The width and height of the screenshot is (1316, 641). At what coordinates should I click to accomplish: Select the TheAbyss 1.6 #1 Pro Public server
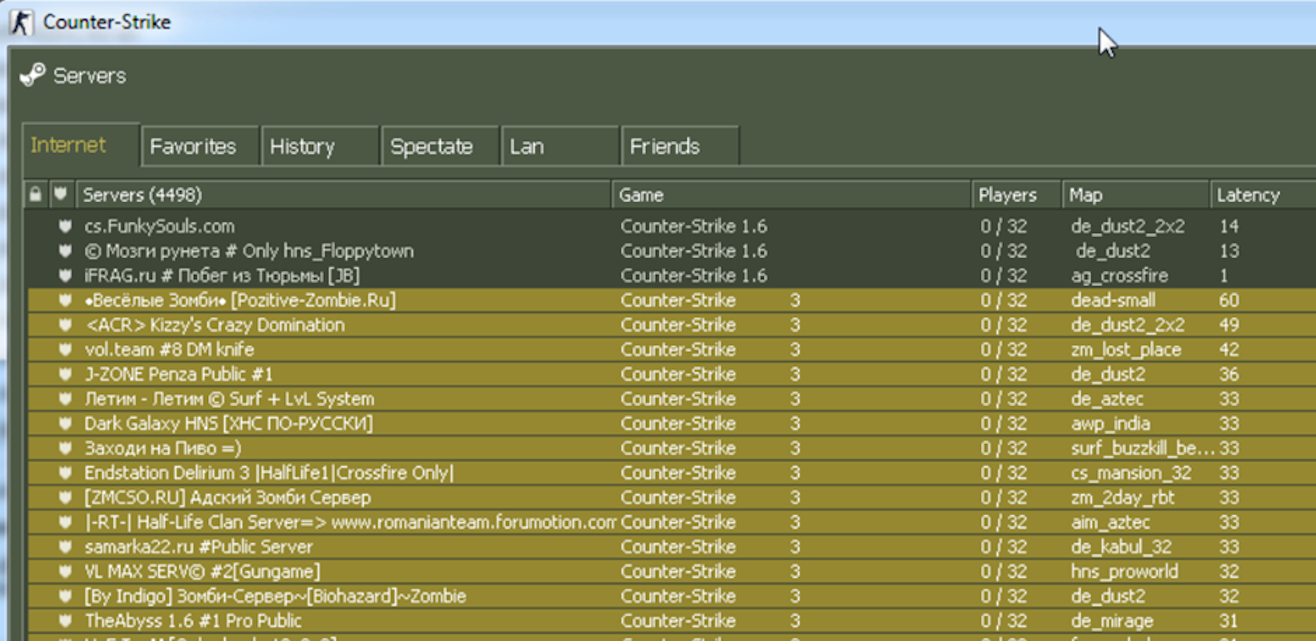coord(672,621)
